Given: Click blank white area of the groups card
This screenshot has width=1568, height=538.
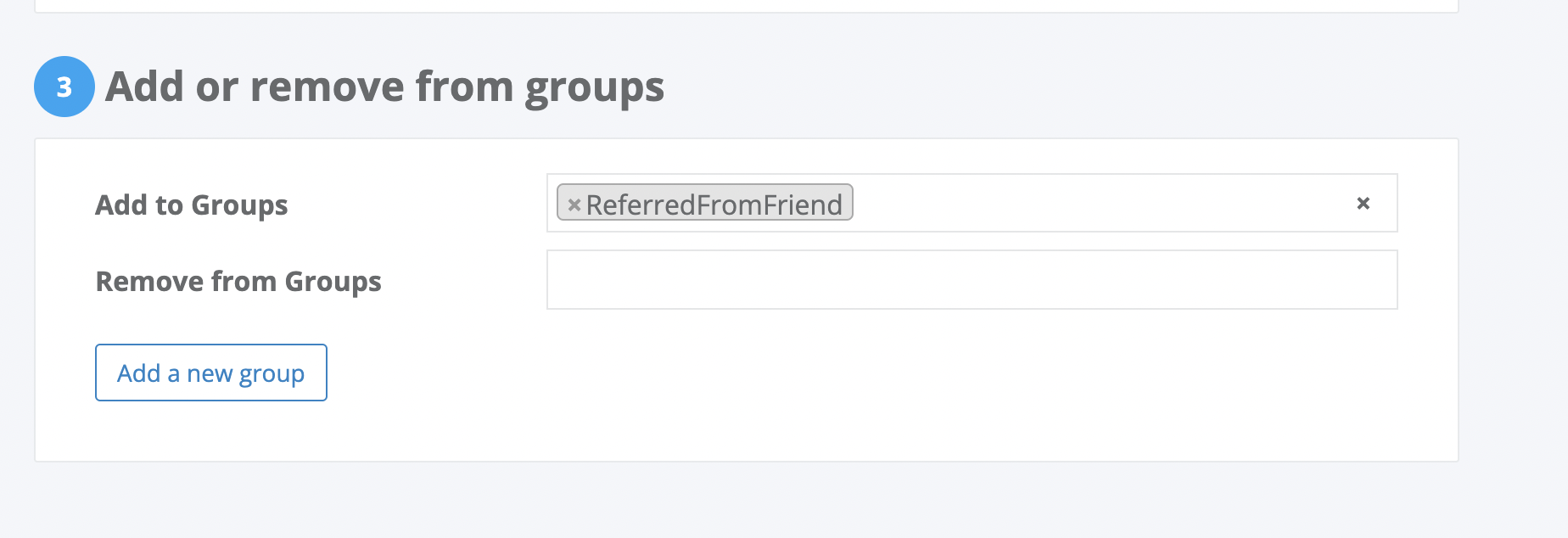Looking at the screenshot, I should click(x=848, y=390).
